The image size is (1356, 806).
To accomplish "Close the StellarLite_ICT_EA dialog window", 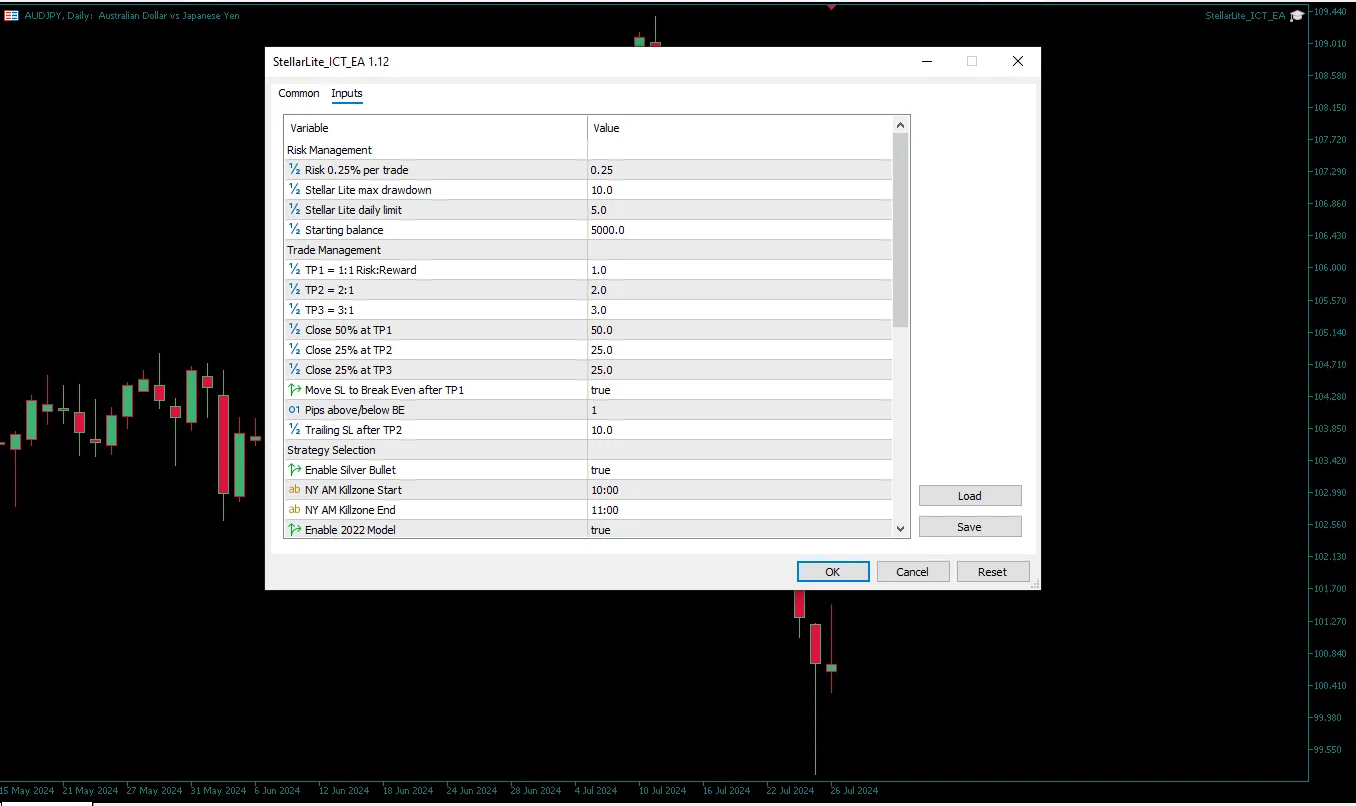I will tap(1017, 61).
